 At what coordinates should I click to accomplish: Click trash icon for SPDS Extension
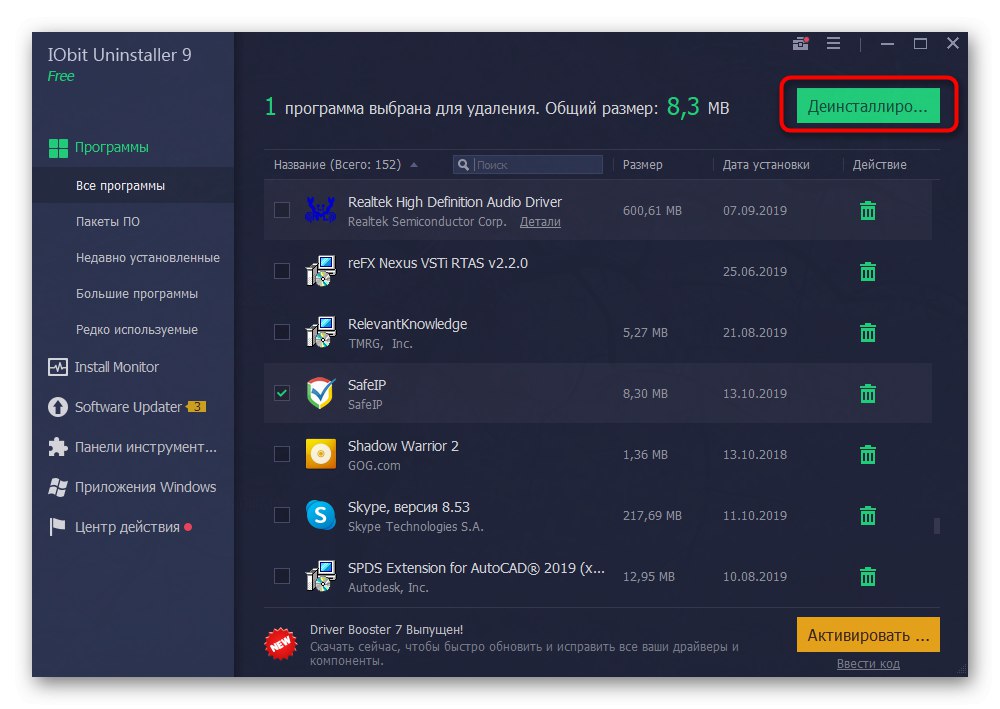click(x=867, y=576)
